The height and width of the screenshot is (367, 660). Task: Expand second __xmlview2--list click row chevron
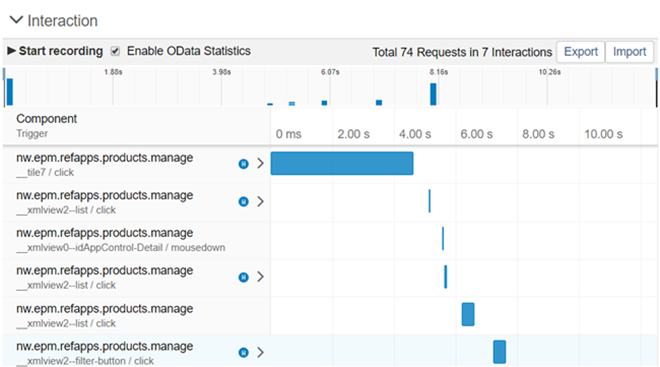click(261, 277)
